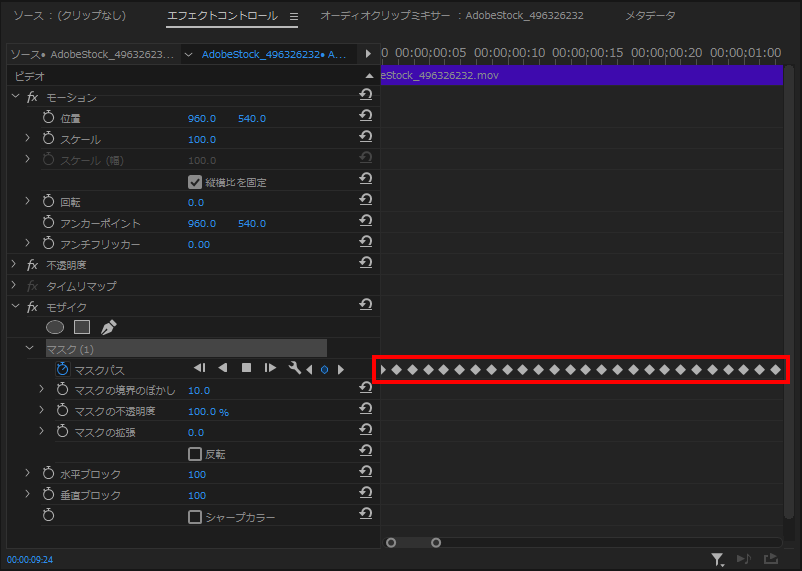Open the エフェクトコントロール panel menu

pos(294,16)
